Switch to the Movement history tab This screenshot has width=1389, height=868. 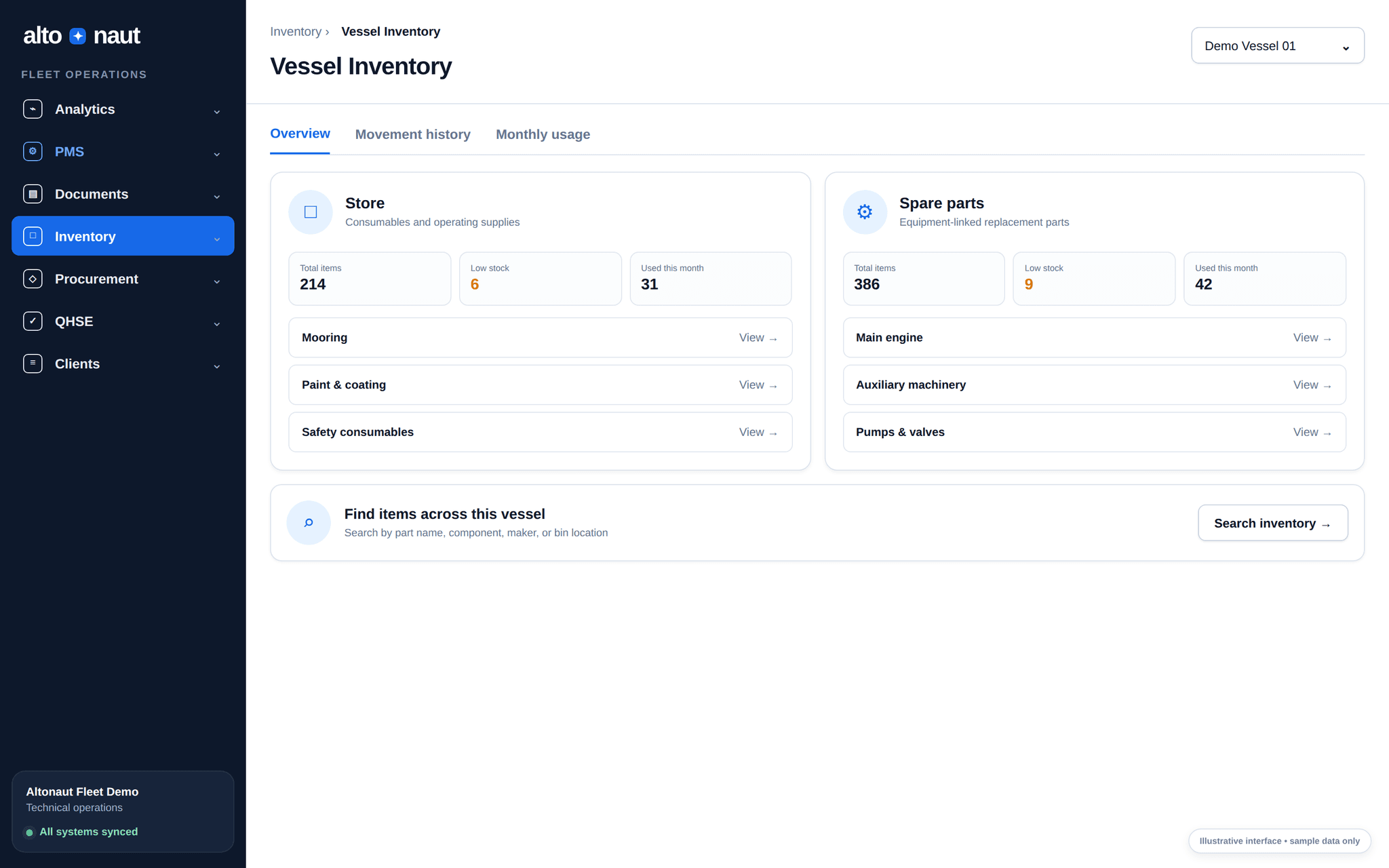click(x=413, y=134)
